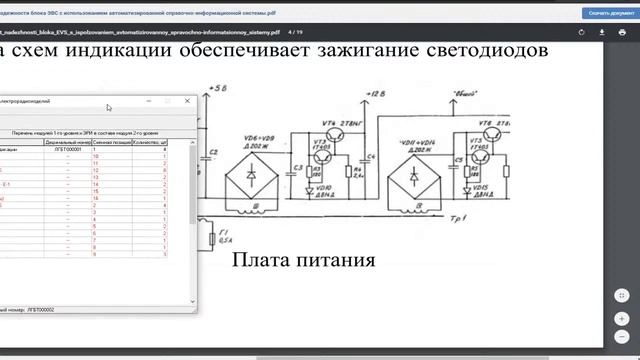The height and width of the screenshot is (360, 640).
Task: Click the 'VT4' transistor label on schematic
Action: pos(329,123)
